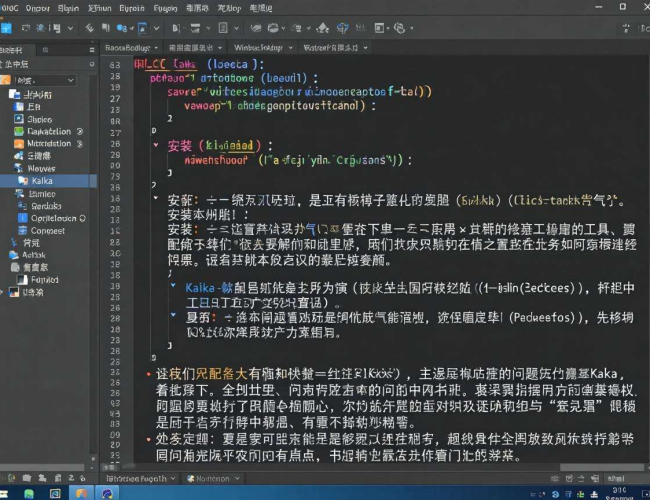Open the blue browser icon on the taskbar
650x500 pixels.
pos(107,493)
